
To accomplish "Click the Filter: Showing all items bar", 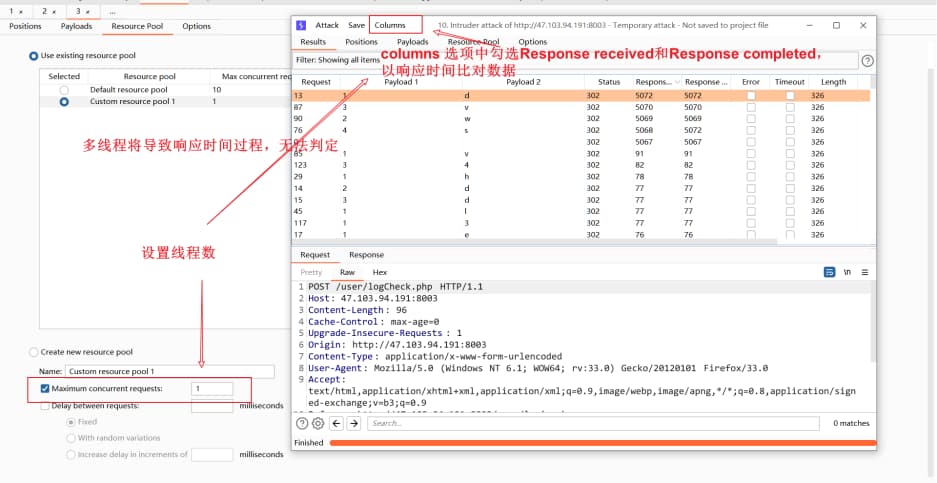I will pos(575,60).
